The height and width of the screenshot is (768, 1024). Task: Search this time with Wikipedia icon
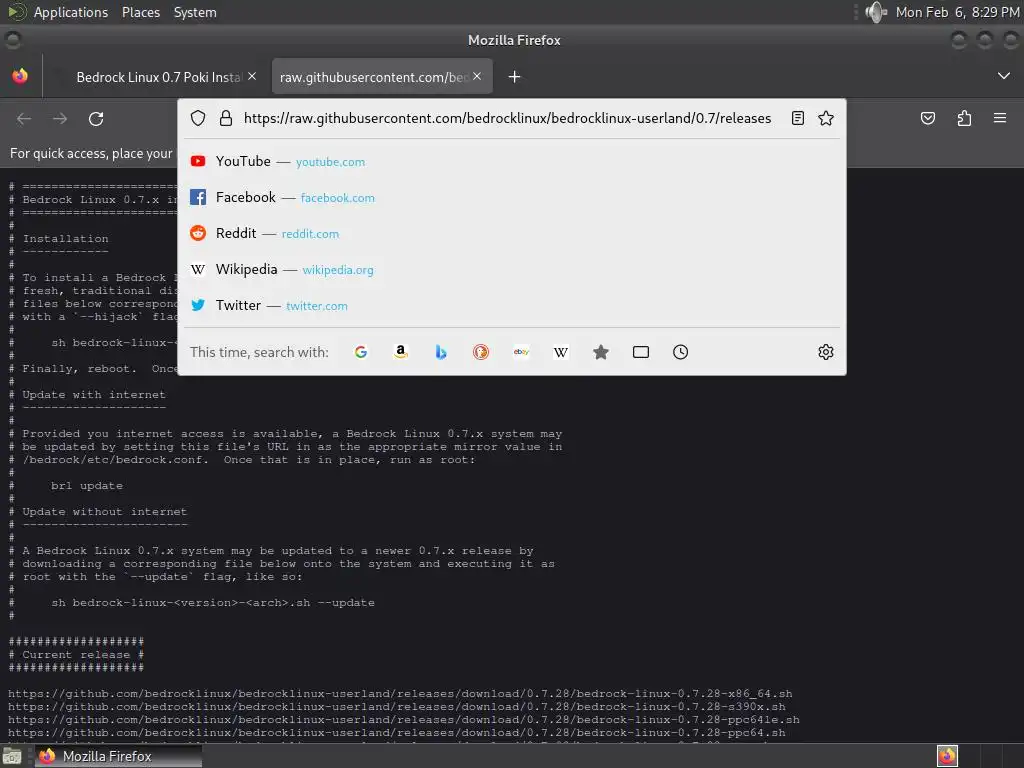[561, 352]
